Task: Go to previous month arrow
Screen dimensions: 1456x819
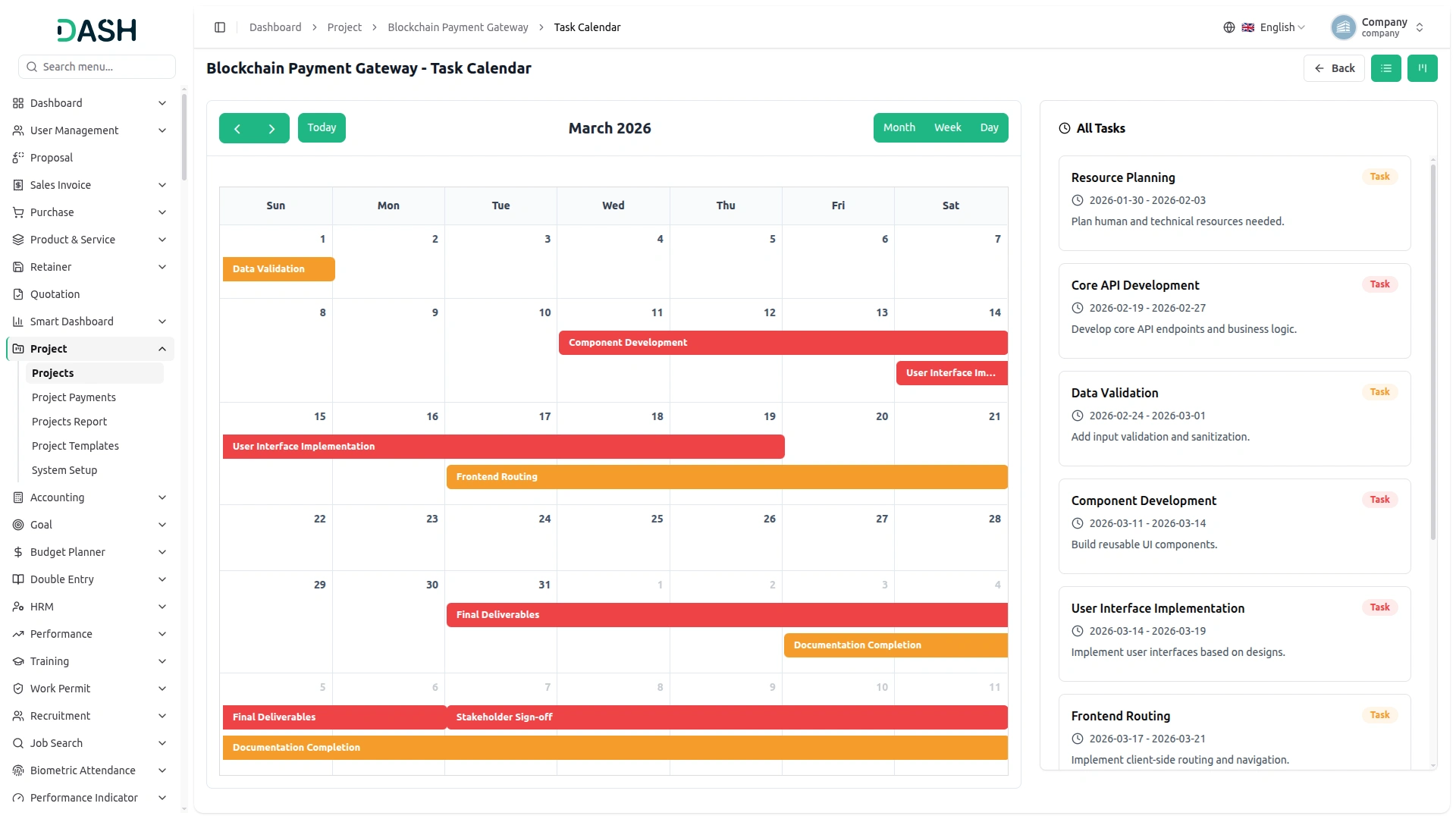Action: pos(237,128)
